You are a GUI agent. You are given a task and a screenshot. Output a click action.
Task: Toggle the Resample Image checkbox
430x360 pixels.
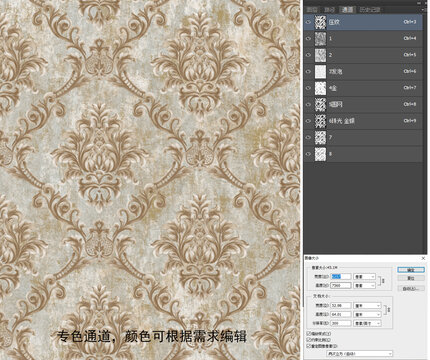(309, 346)
